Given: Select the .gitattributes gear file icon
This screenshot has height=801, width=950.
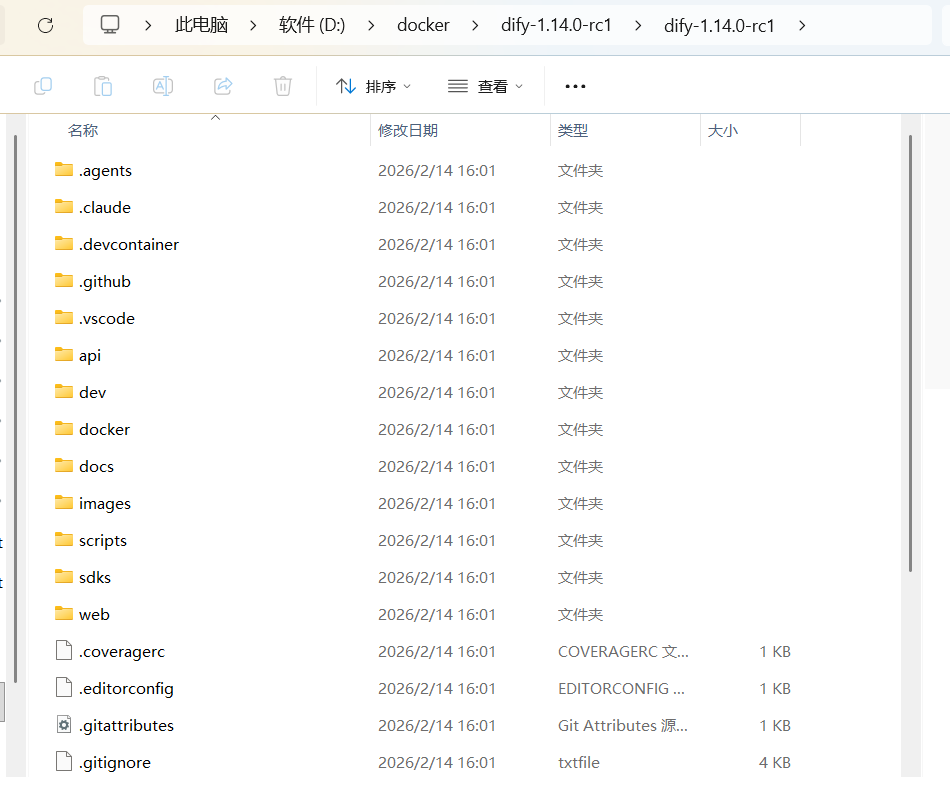Looking at the screenshot, I should click(x=64, y=725).
